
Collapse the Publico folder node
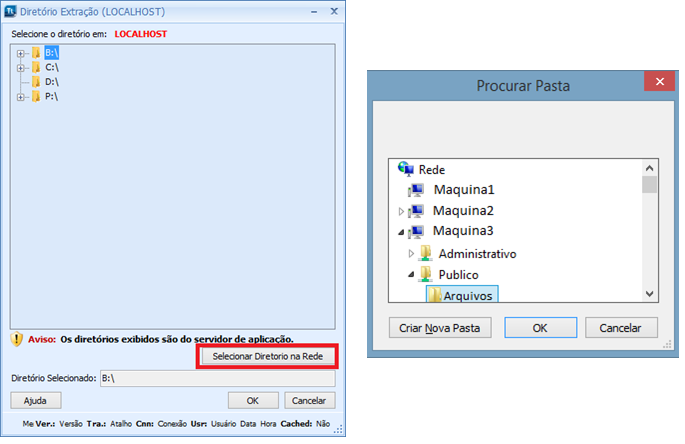(x=411, y=274)
